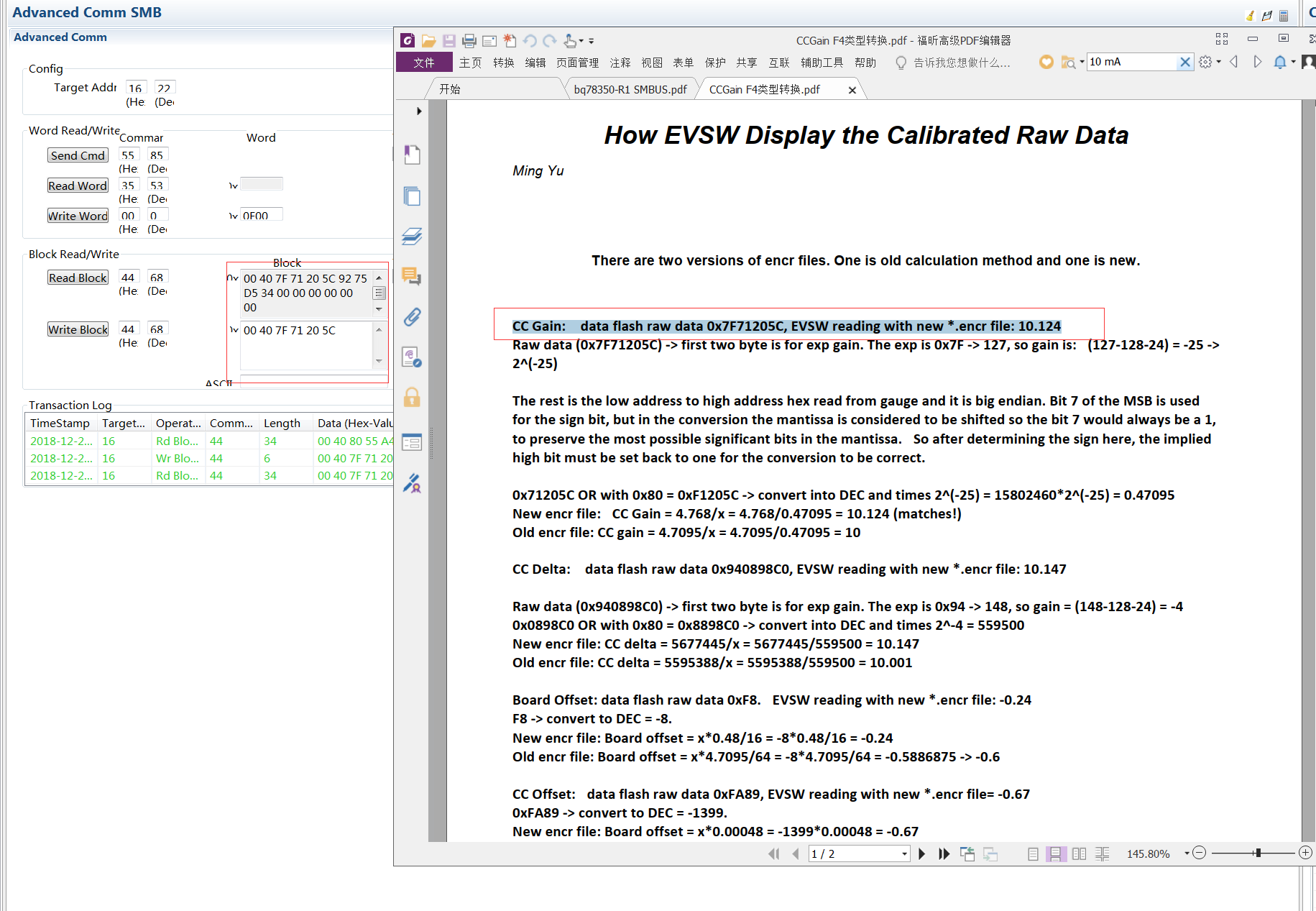
Task: Open the 主页 ribbon tab
Action: [471, 63]
